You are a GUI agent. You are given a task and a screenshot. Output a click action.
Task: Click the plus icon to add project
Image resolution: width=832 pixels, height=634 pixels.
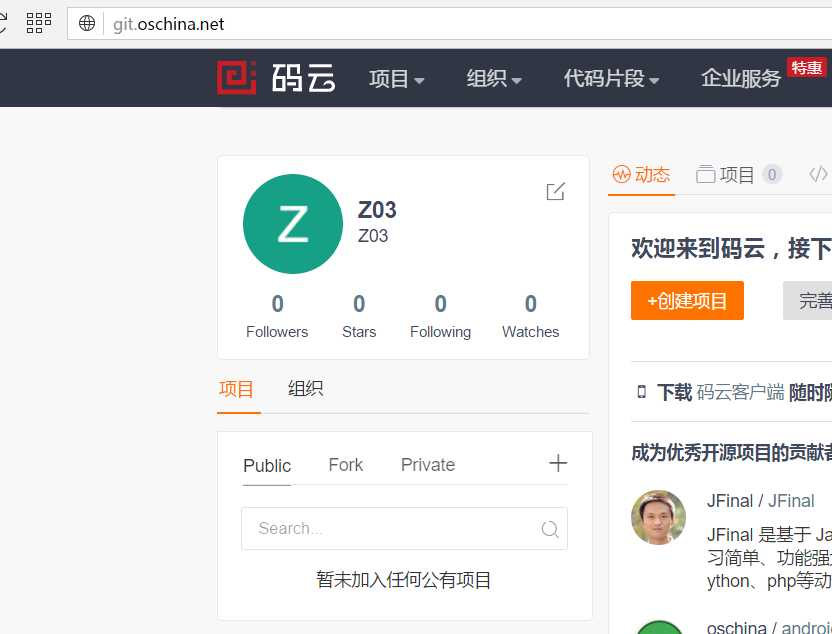(558, 463)
